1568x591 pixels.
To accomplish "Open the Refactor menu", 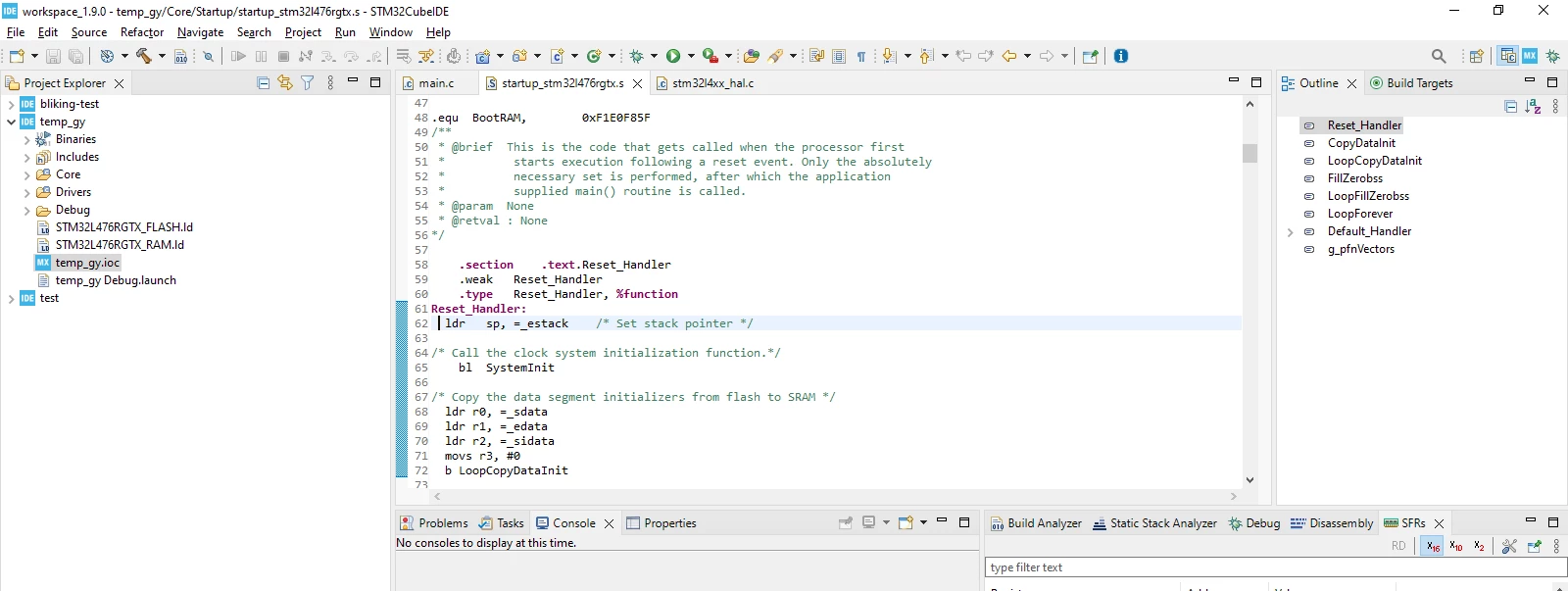I will point(142,32).
